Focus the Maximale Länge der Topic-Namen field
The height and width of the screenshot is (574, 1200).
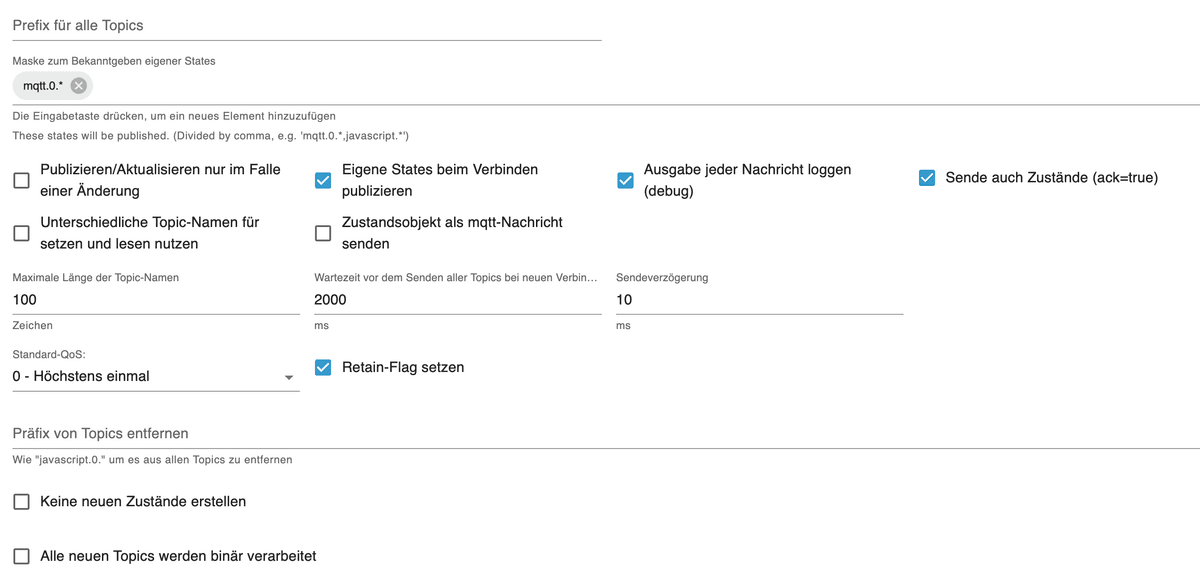(x=155, y=299)
